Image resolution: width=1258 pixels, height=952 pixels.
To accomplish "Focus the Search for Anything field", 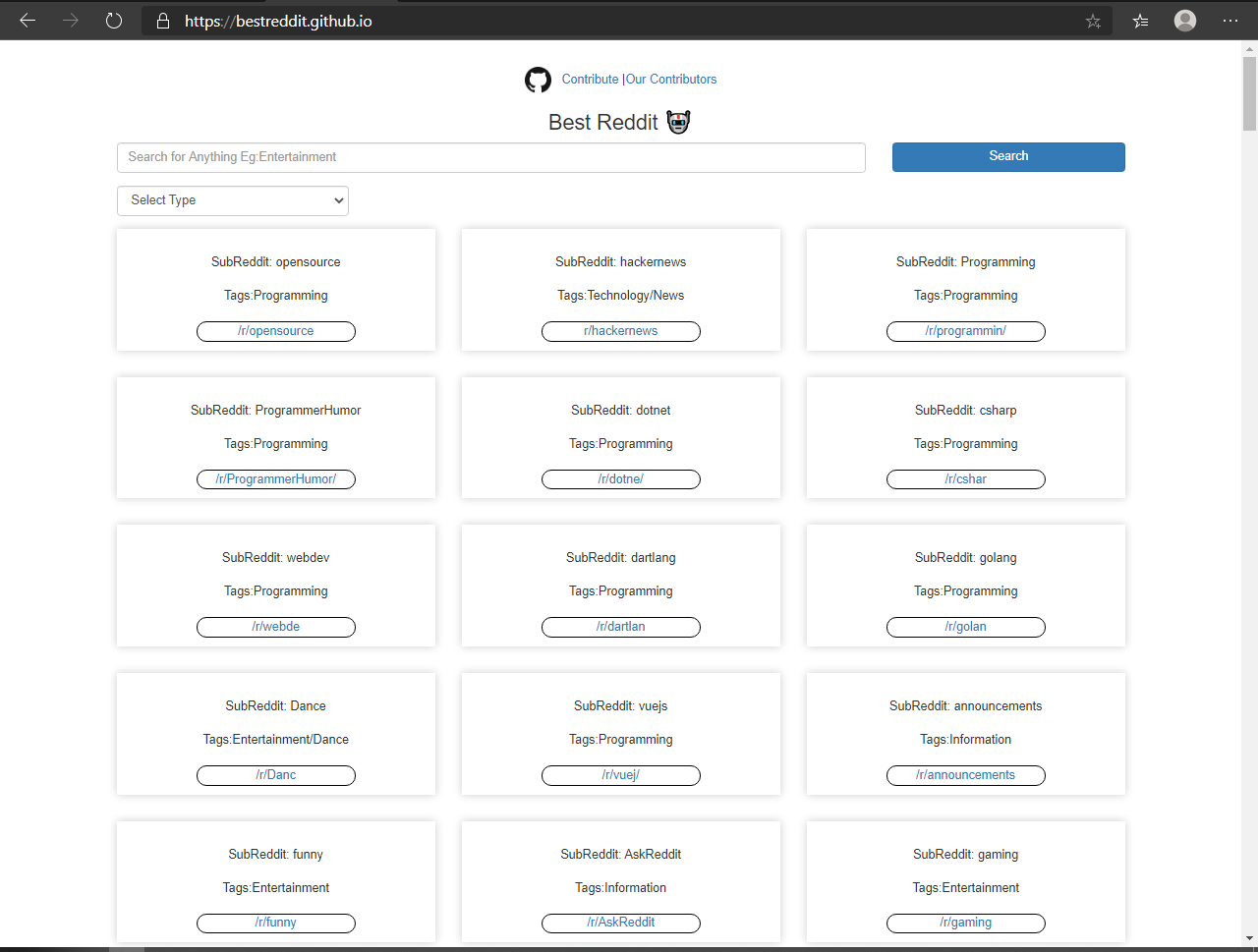I will pos(490,157).
